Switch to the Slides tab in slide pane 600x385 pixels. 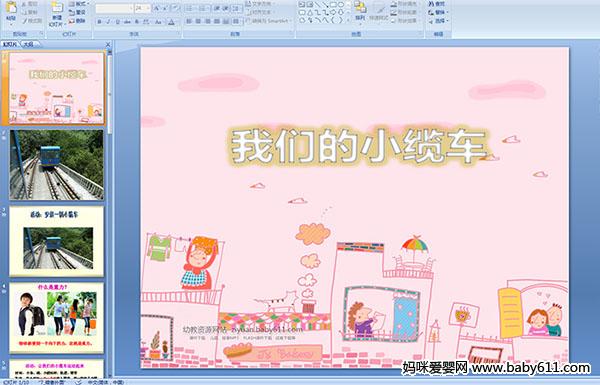tap(10, 44)
